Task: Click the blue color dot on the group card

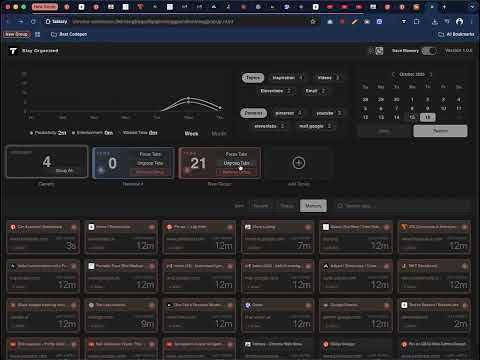Action: click(x=101, y=170)
